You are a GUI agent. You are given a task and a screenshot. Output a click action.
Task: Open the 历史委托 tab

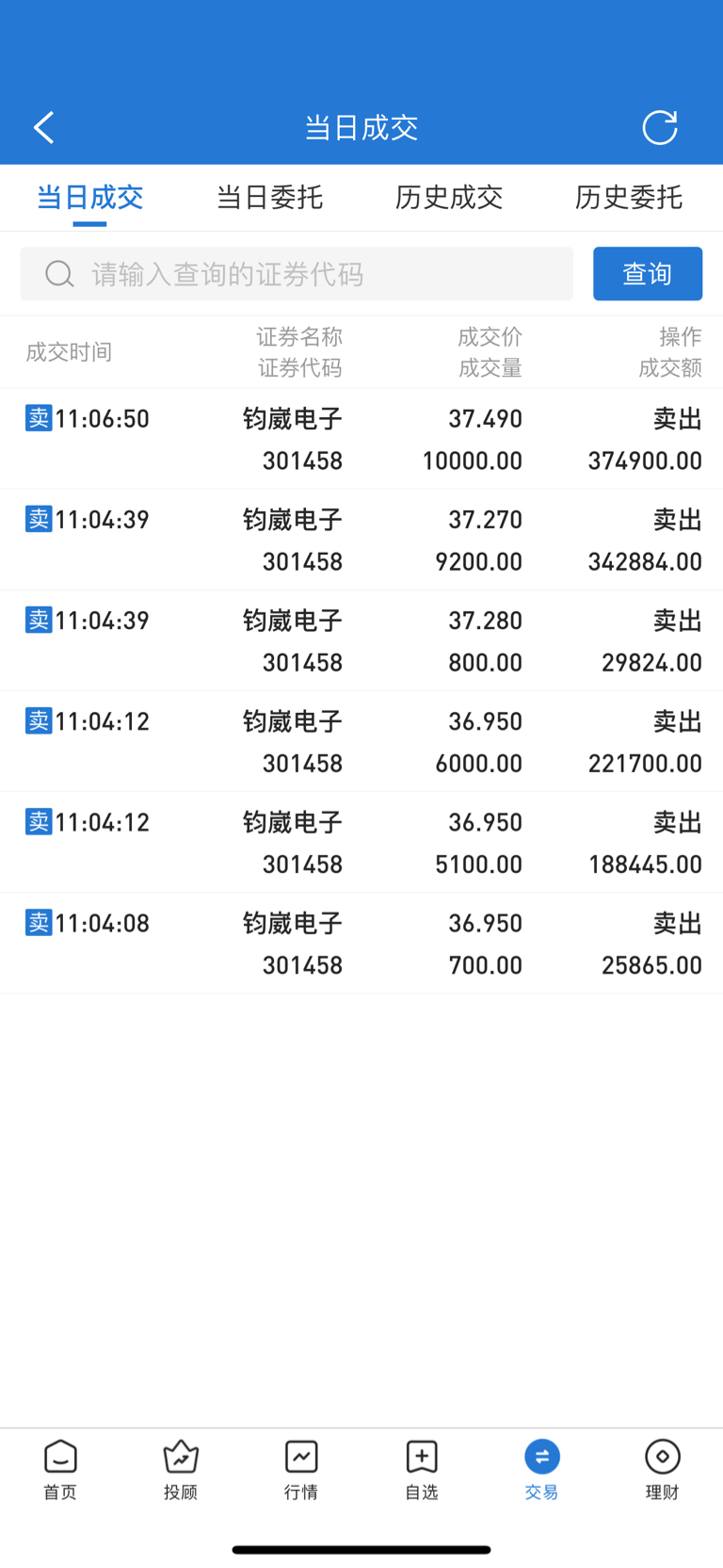[x=629, y=198]
